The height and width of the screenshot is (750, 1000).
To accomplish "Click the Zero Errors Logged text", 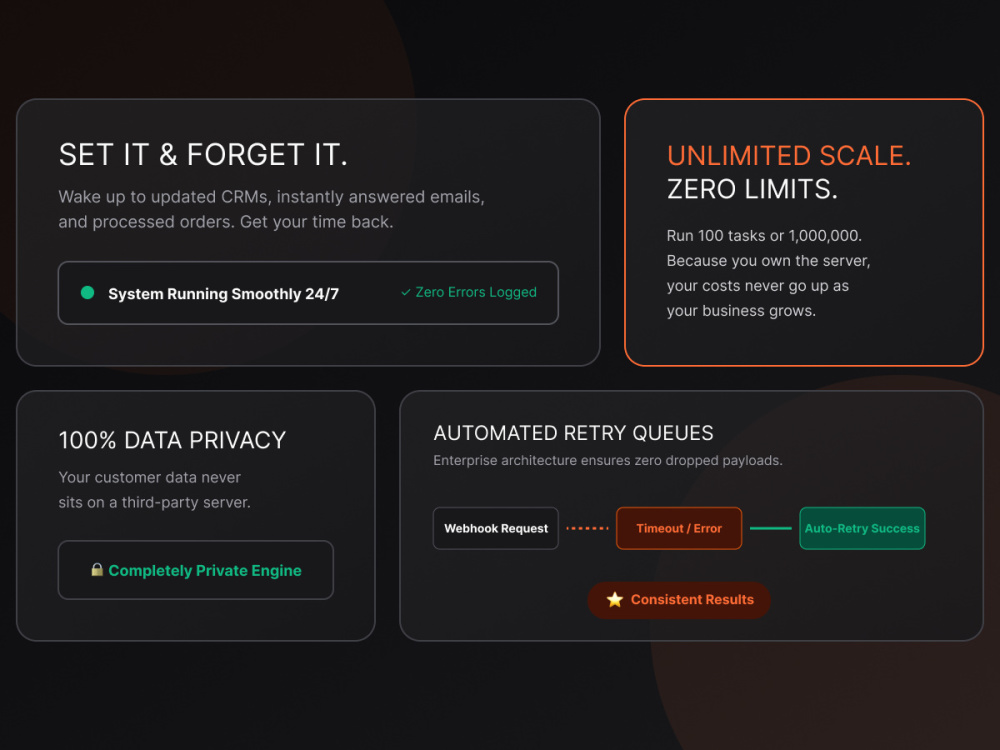I will tap(476, 292).
